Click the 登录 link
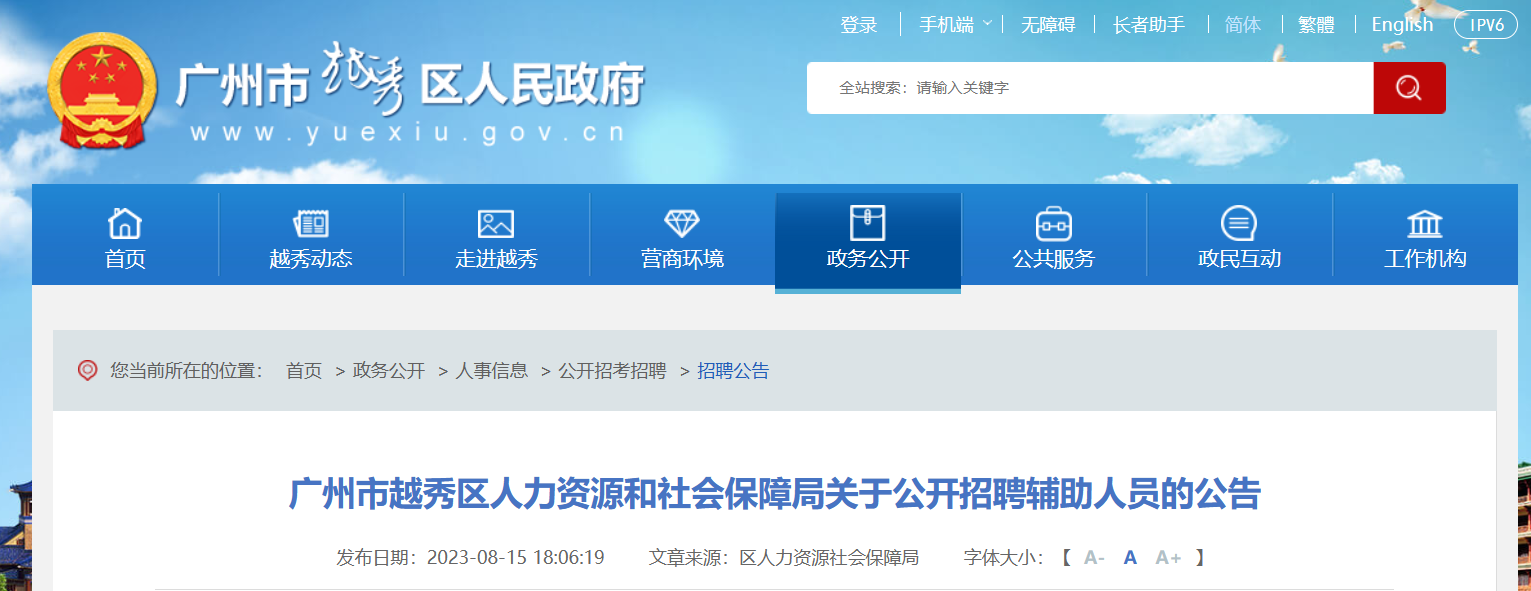The width and height of the screenshot is (1531, 591). 859,25
